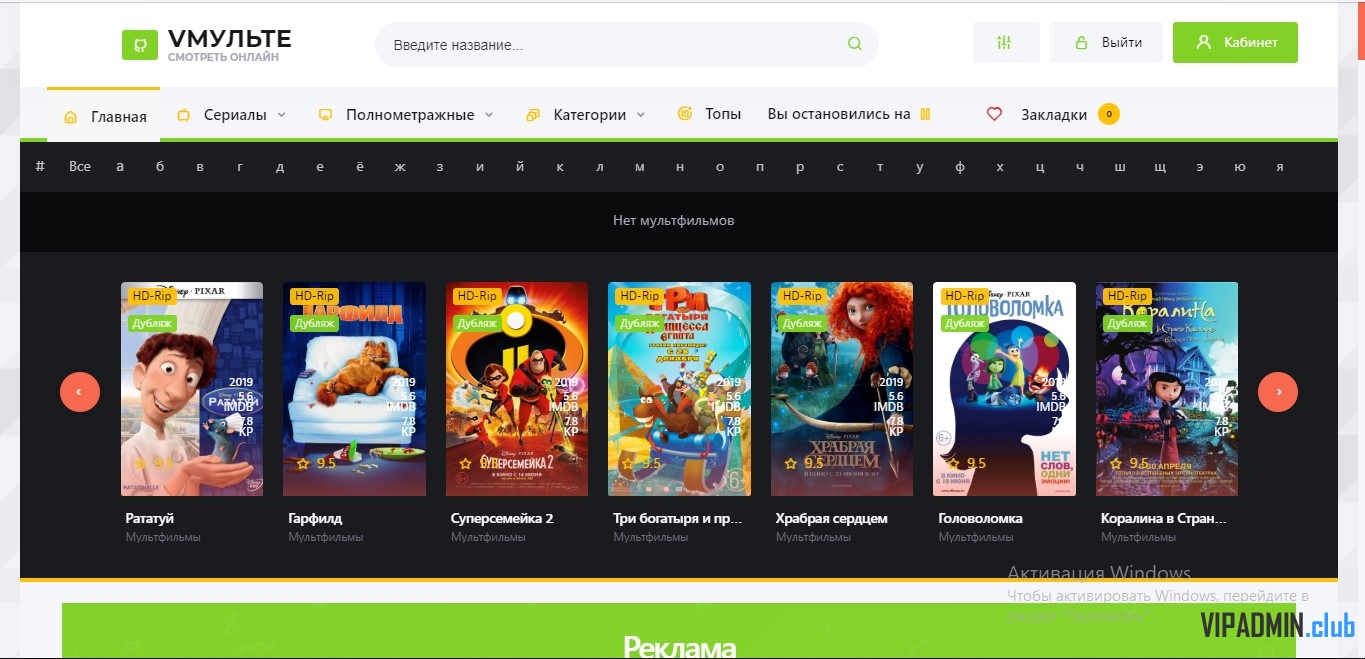Viewport: 1365px width, 659px height.
Task: Expand the Категории dropdown chevron
Action: tap(641, 115)
